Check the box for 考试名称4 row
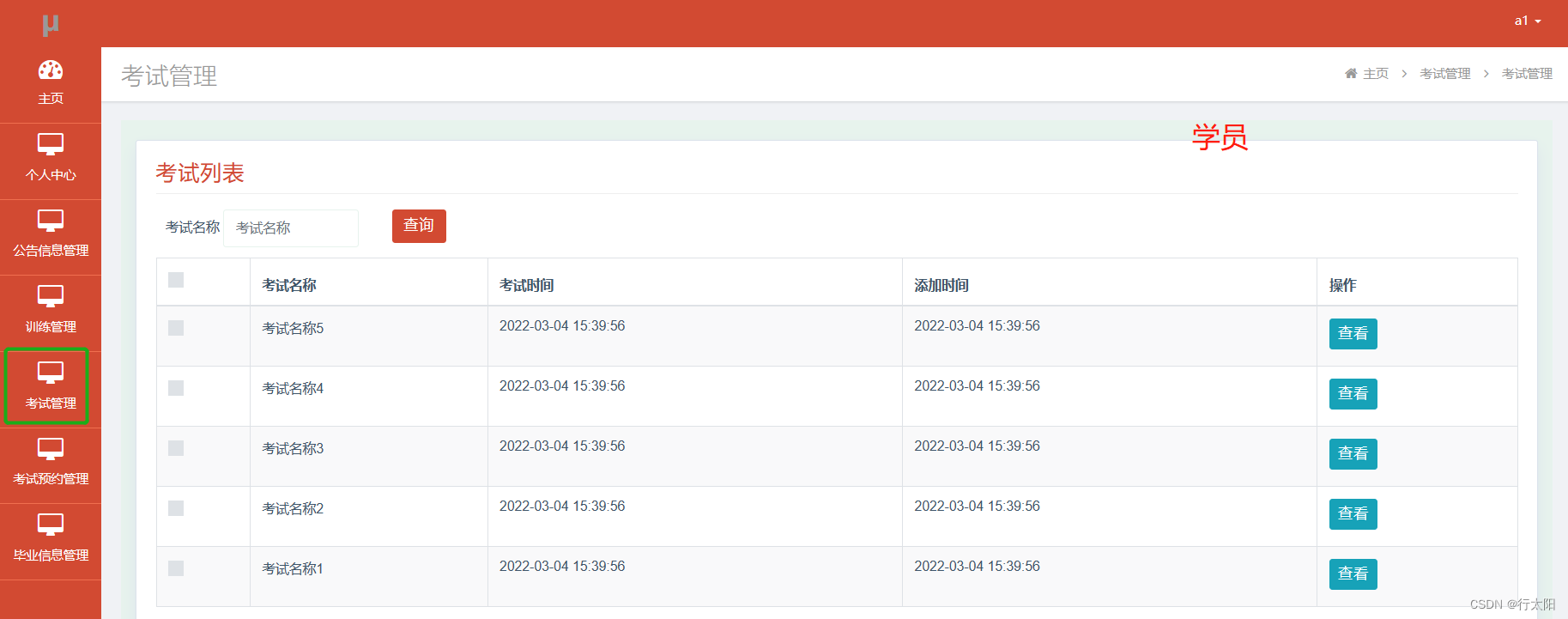 point(176,388)
